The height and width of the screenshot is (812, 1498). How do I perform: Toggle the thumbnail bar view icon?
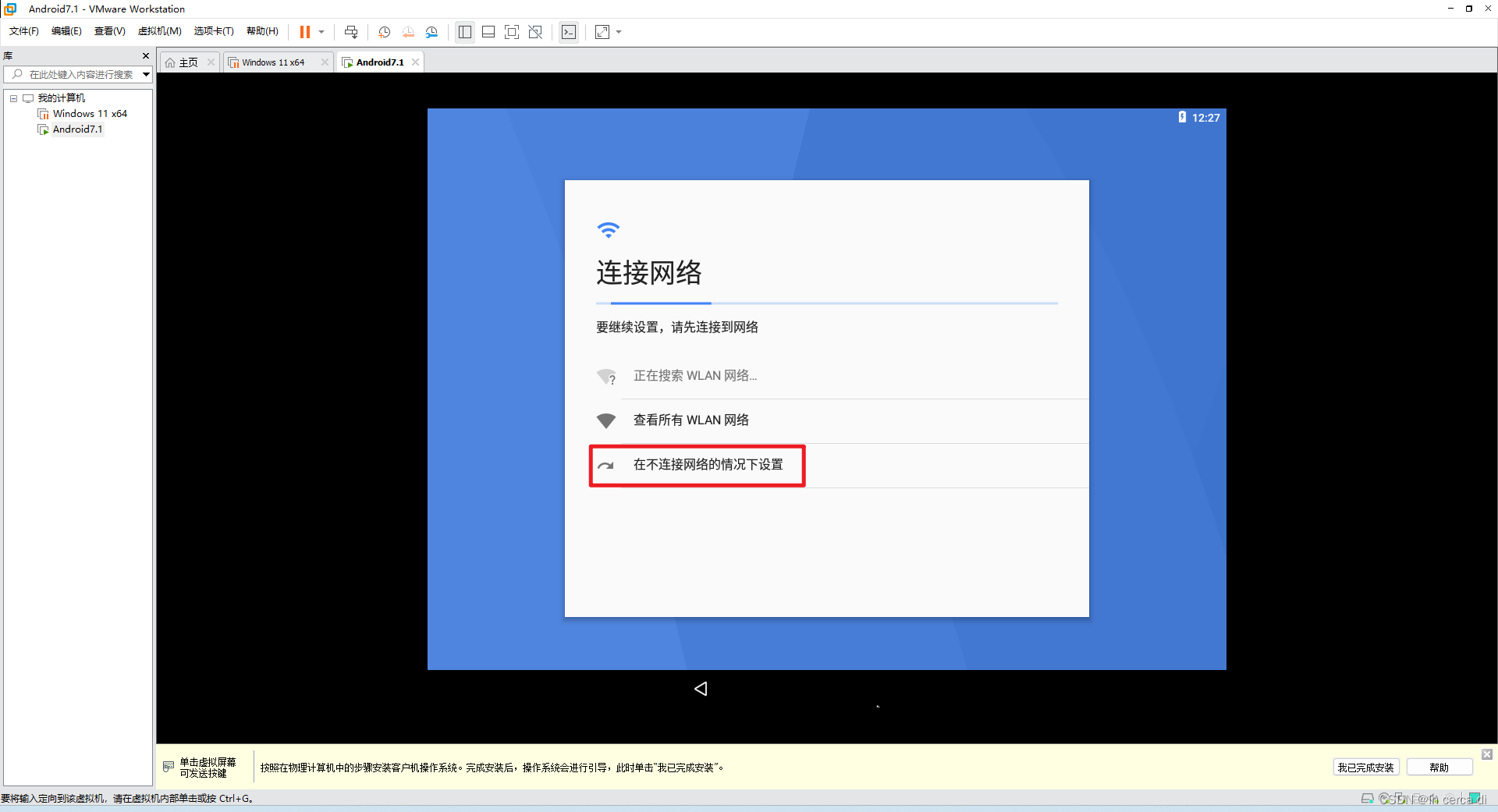coord(488,32)
